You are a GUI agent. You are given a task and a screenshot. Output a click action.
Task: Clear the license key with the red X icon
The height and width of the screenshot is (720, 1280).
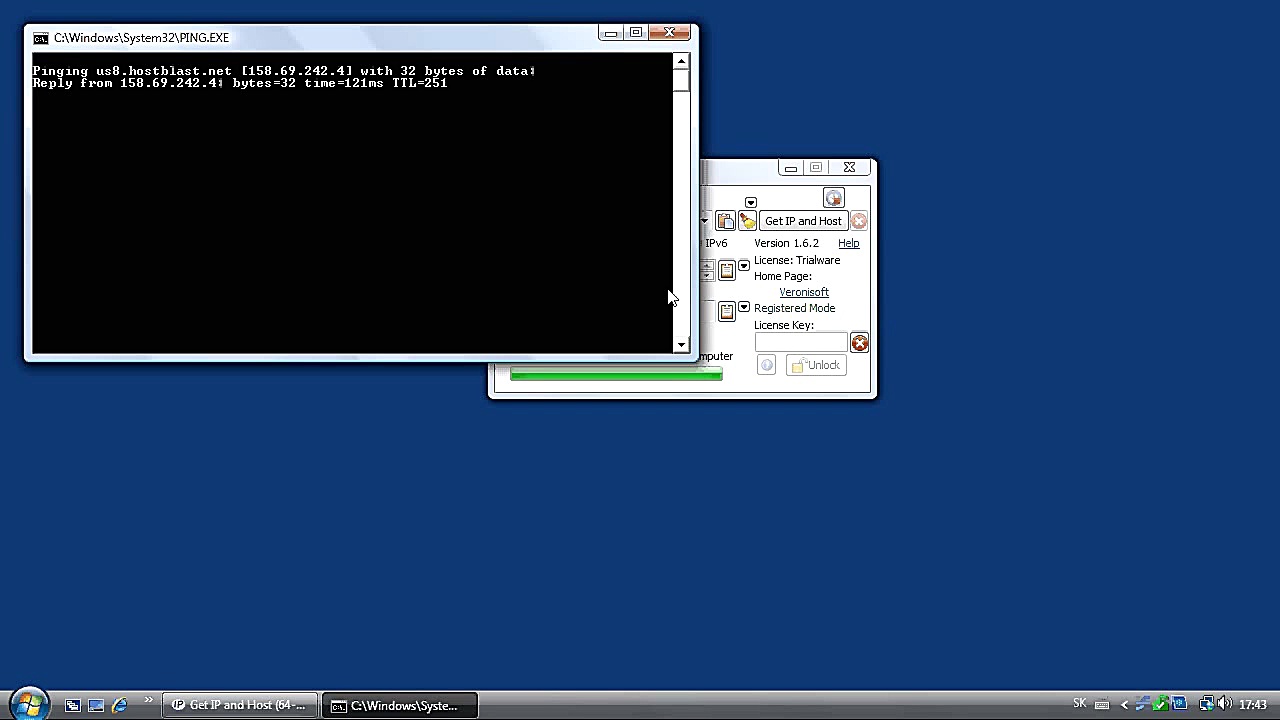coord(859,343)
